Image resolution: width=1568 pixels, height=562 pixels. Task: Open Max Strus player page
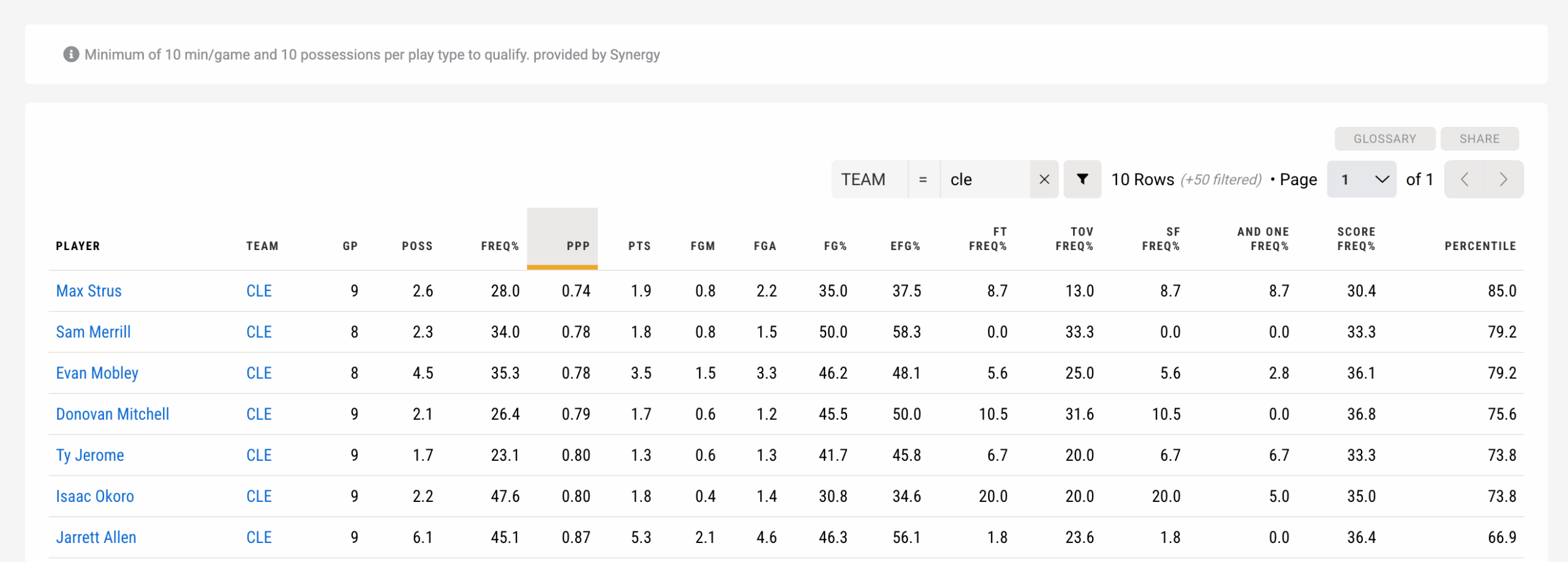click(89, 291)
